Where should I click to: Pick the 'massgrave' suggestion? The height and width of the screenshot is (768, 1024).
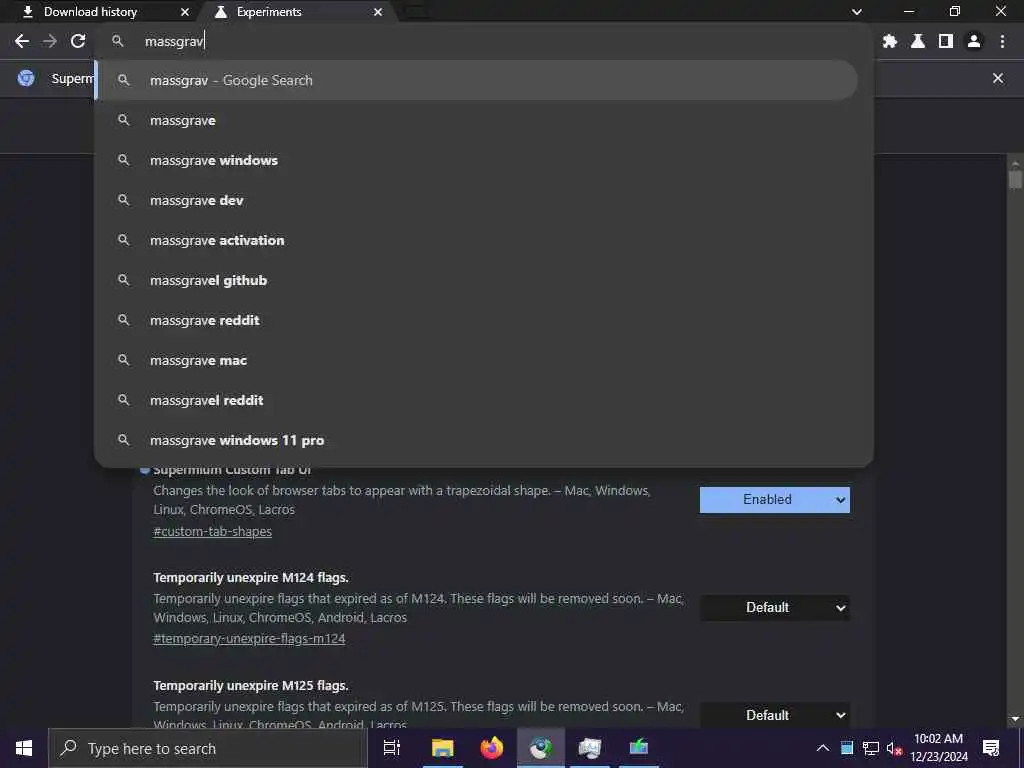[x=477, y=120]
